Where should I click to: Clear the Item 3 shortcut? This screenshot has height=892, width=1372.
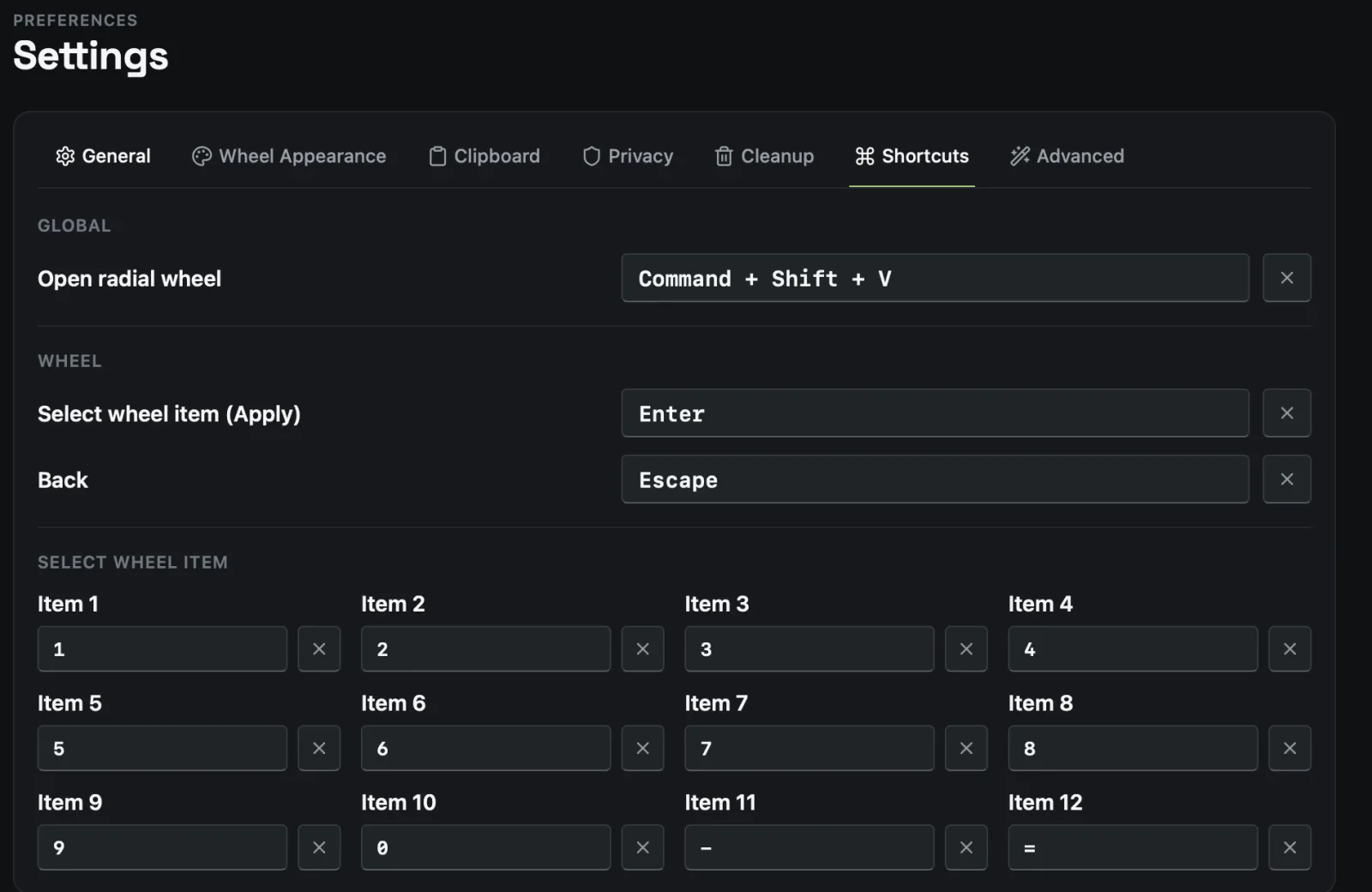966,649
